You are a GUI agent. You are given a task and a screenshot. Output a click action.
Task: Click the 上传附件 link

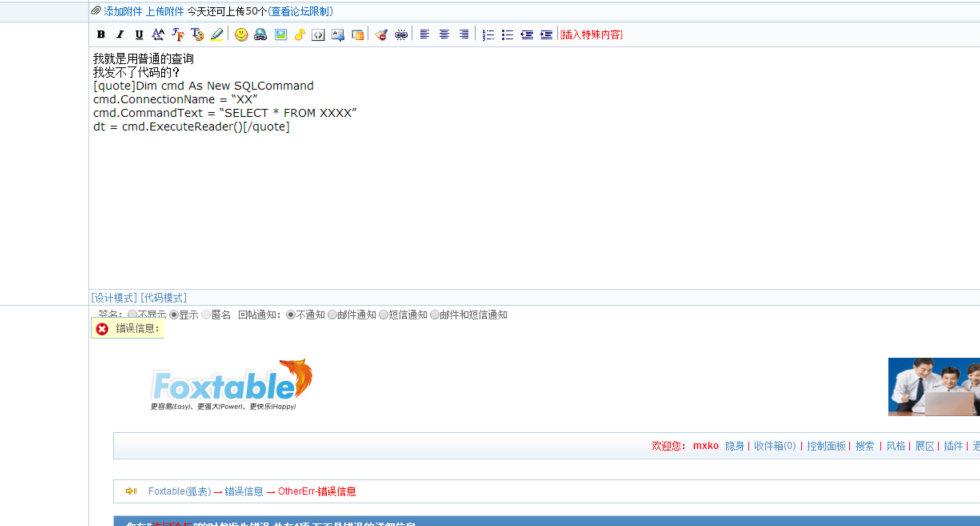[x=165, y=11]
